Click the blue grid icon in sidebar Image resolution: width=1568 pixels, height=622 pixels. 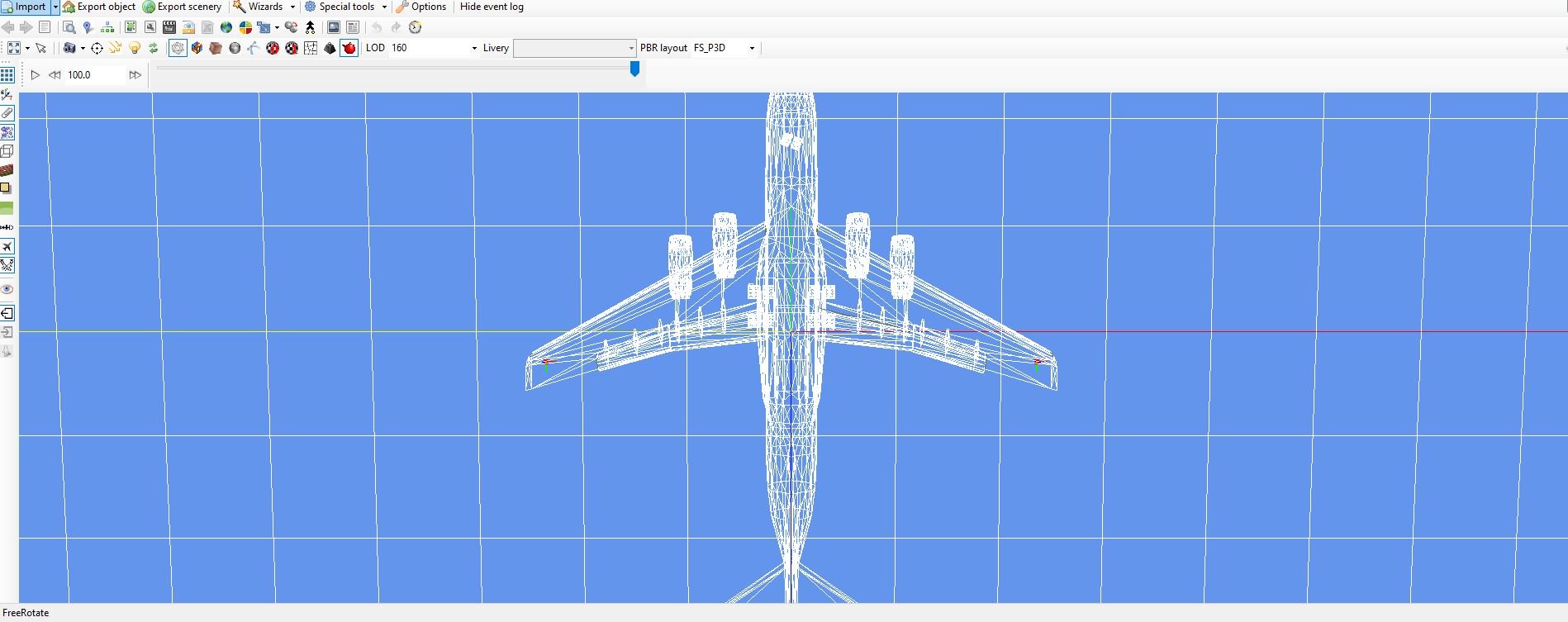click(x=7, y=74)
